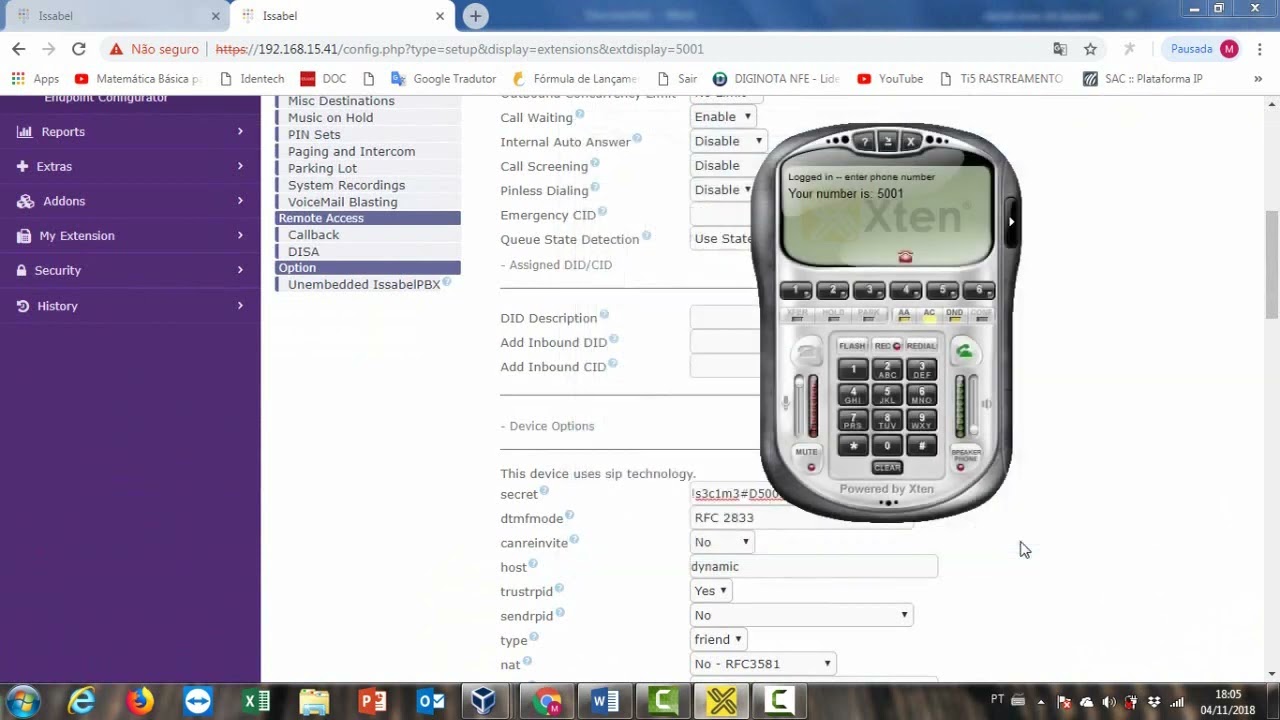Screen dimensions: 1280x720
Task: Open Excel from the taskbar
Action: (256, 701)
